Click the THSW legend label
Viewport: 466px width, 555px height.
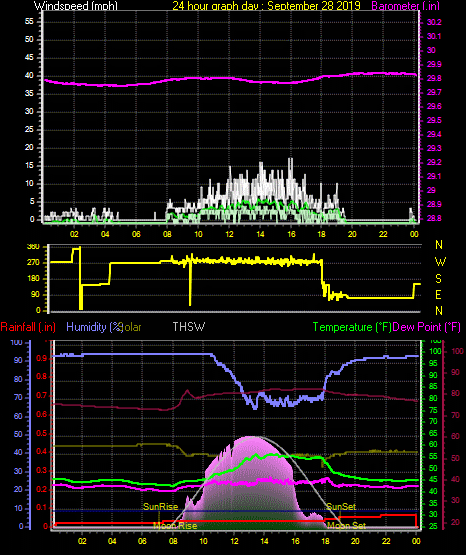pyautogui.click(x=189, y=327)
